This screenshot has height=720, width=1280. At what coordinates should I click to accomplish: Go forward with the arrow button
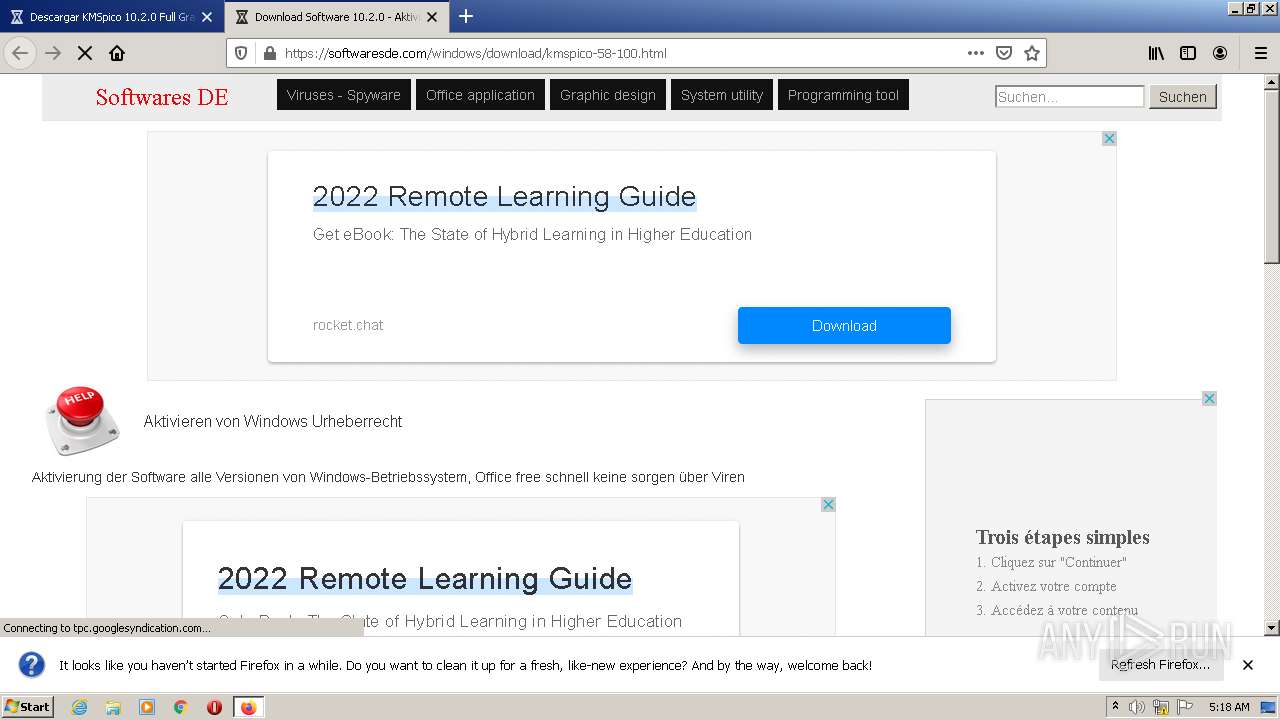click(53, 53)
